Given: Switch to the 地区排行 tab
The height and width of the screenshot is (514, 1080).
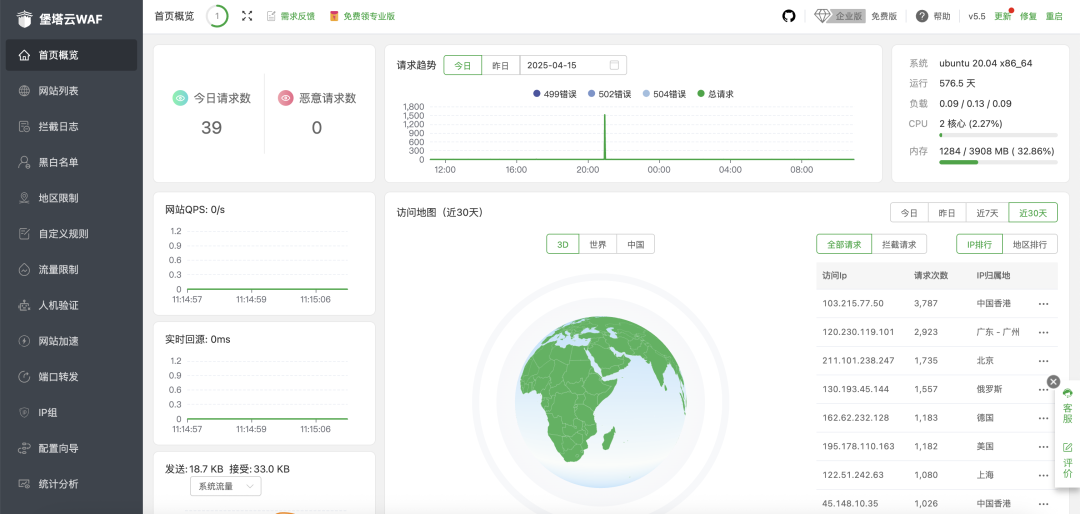Looking at the screenshot, I should point(1032,244).
